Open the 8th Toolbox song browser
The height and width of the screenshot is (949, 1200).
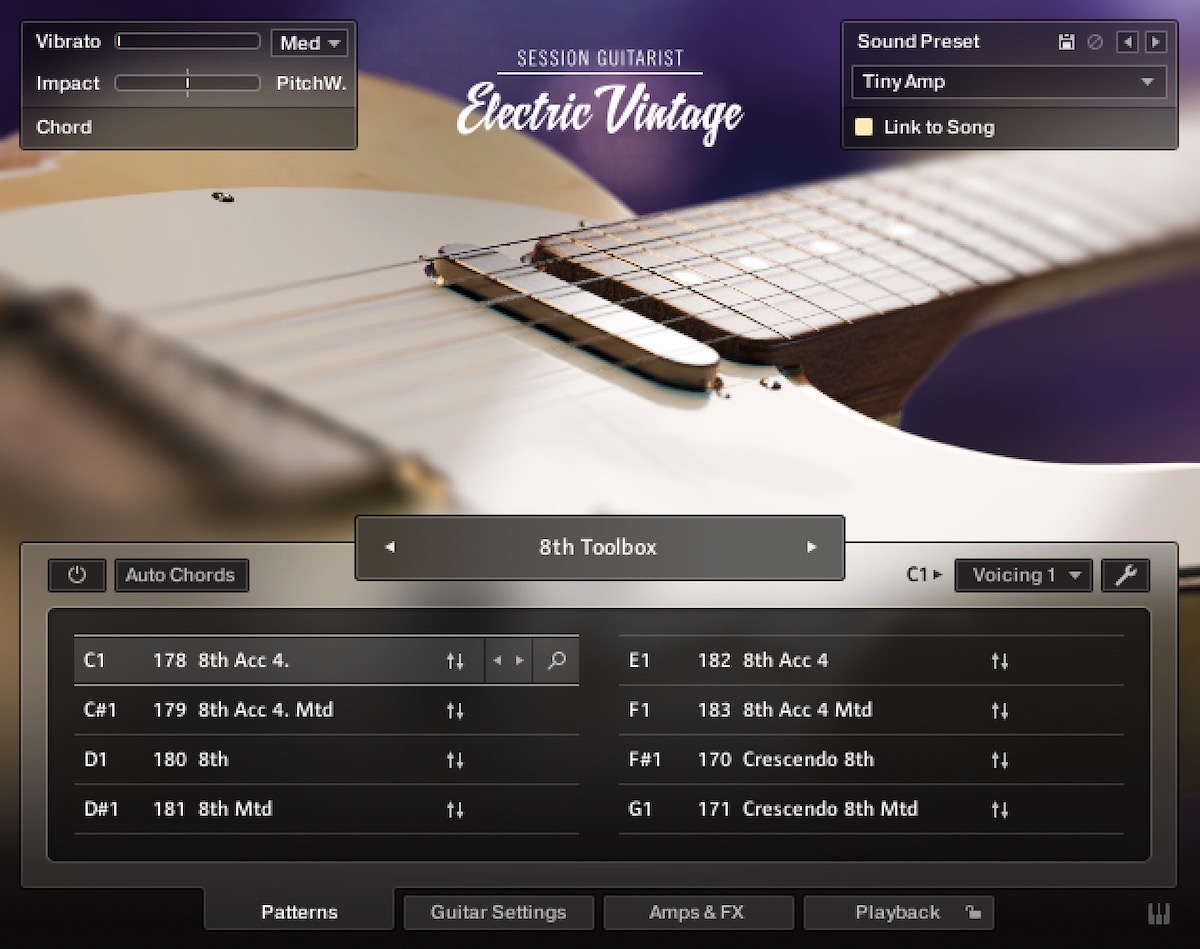click(x=598, y=547)
